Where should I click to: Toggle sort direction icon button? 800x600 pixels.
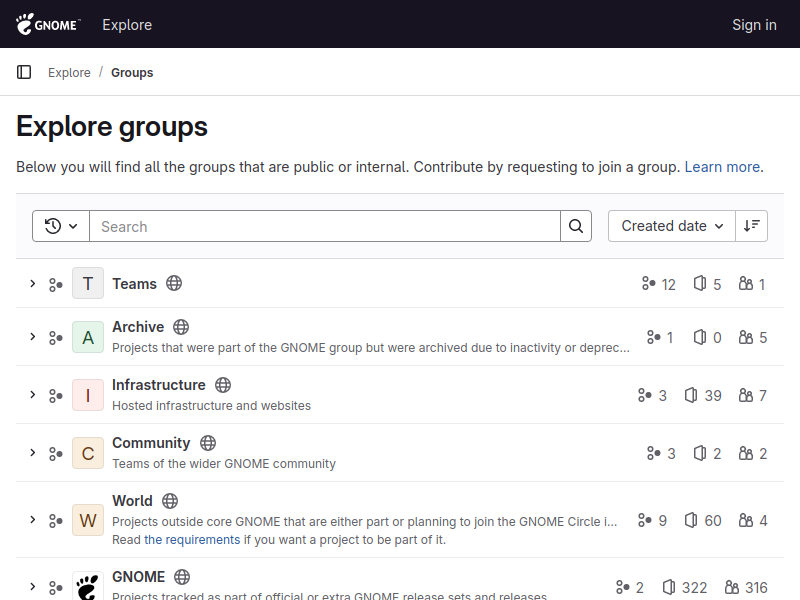752,226
